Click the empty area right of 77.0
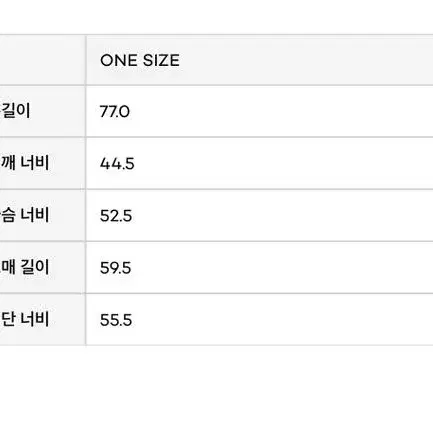Image resolution: width=433 pixels, height=433 pixels. [x=282, y=111]
